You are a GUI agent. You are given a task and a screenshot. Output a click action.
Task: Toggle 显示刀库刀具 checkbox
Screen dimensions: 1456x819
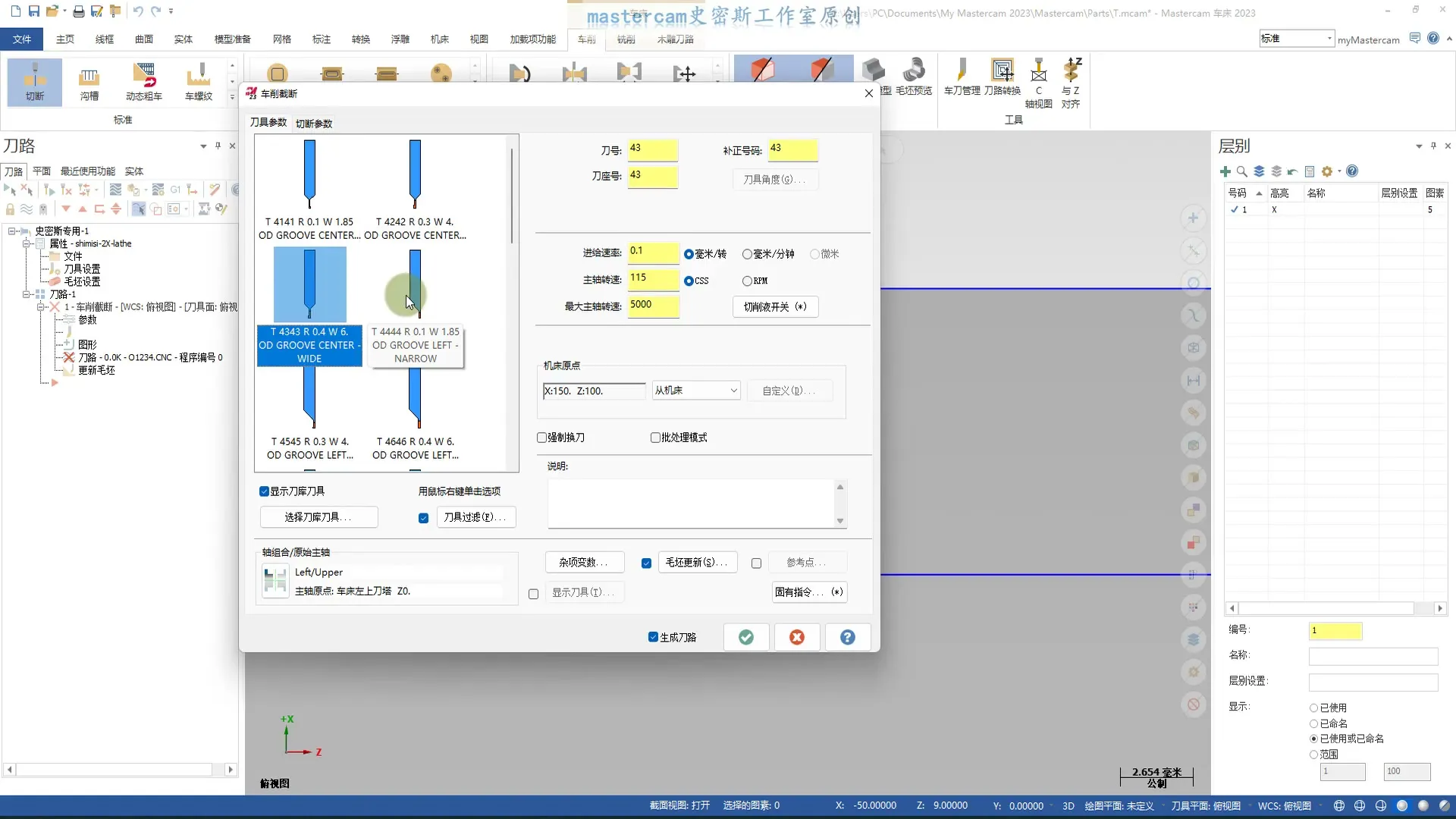coord(264,491)
